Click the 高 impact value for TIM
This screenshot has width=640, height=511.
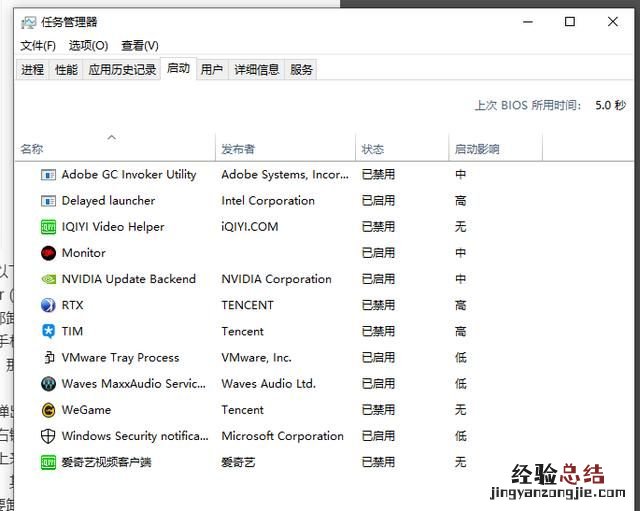pos(460,331)
